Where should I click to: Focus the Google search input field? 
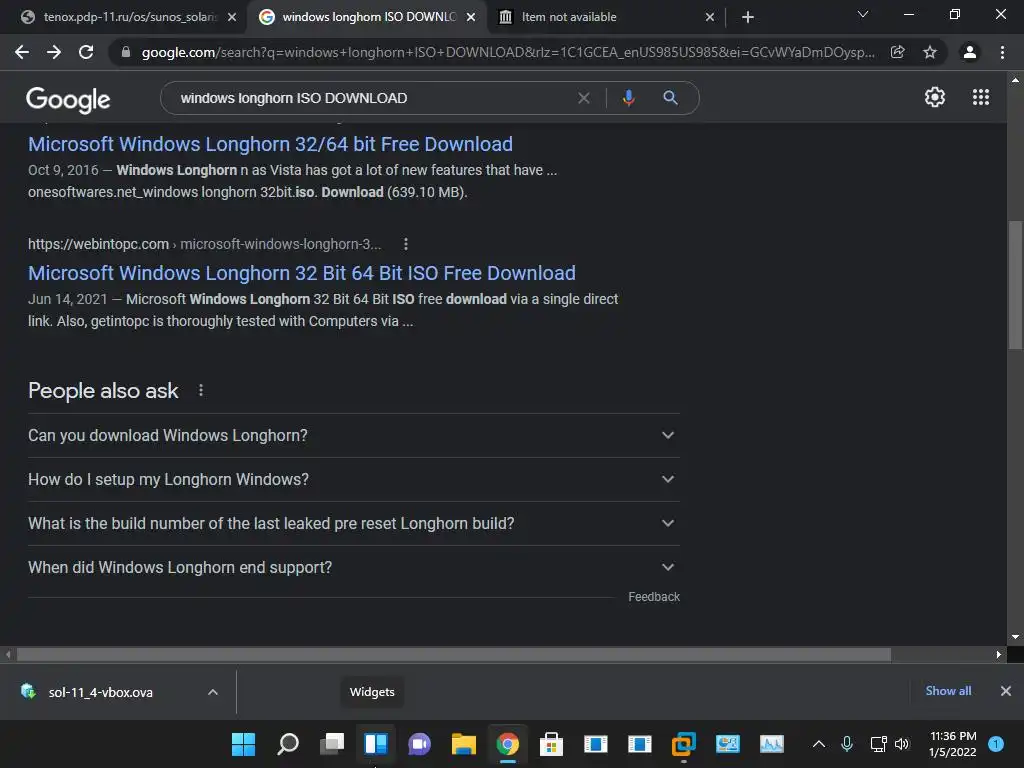pyautogui.click(x=374, y=98)
